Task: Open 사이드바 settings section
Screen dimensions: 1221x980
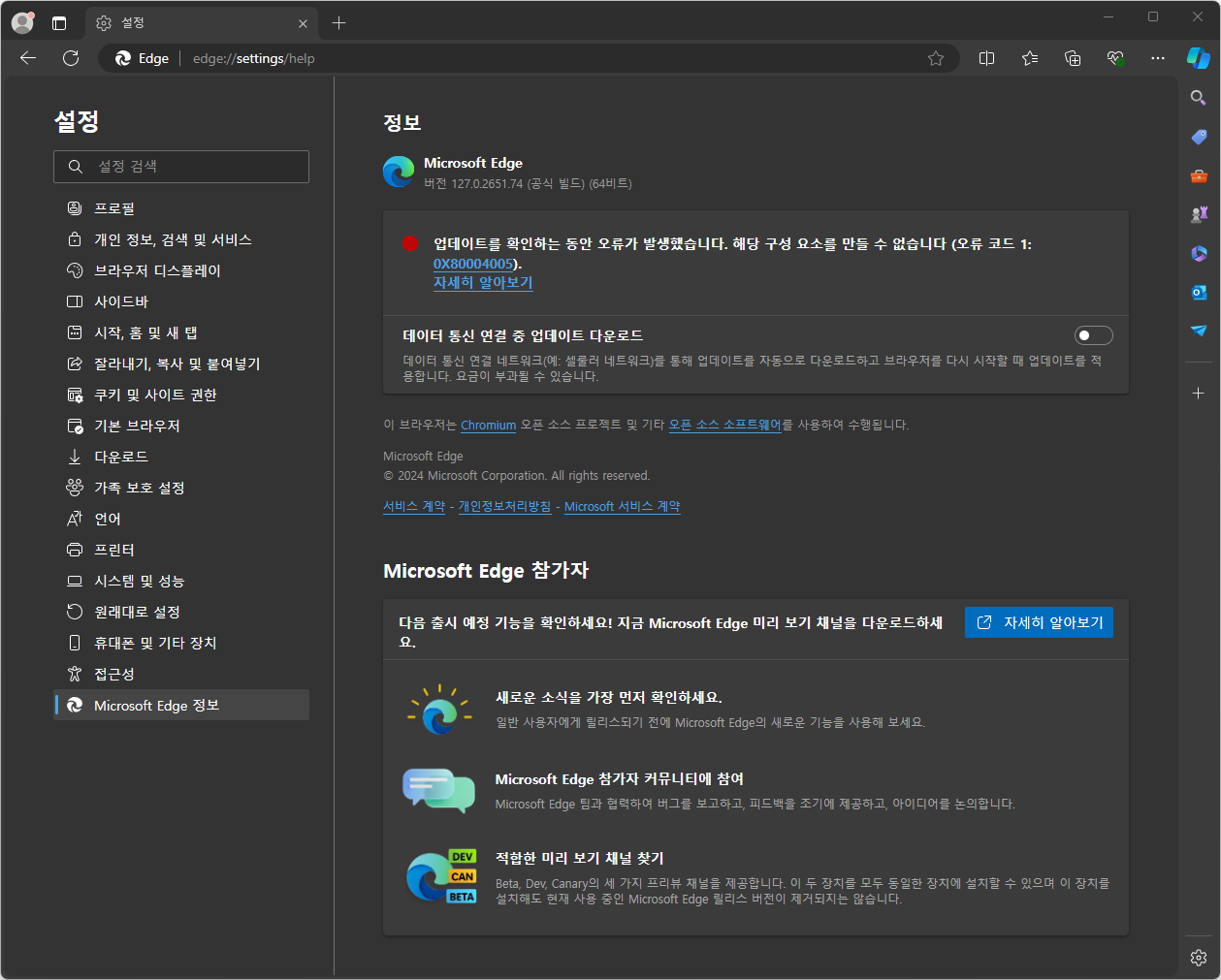Action: click(x=182, y=301)
